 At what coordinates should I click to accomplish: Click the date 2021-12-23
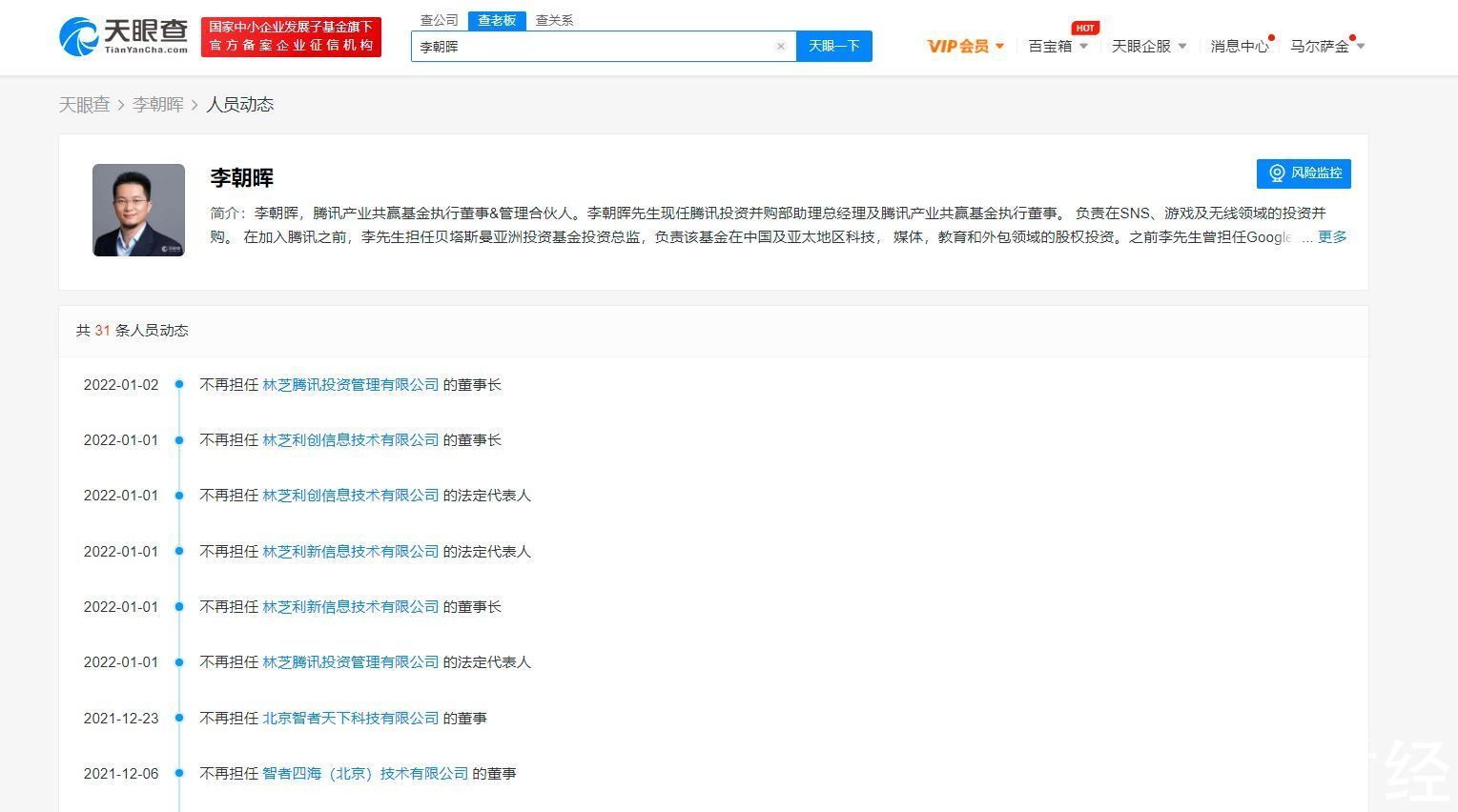(121, 719)
